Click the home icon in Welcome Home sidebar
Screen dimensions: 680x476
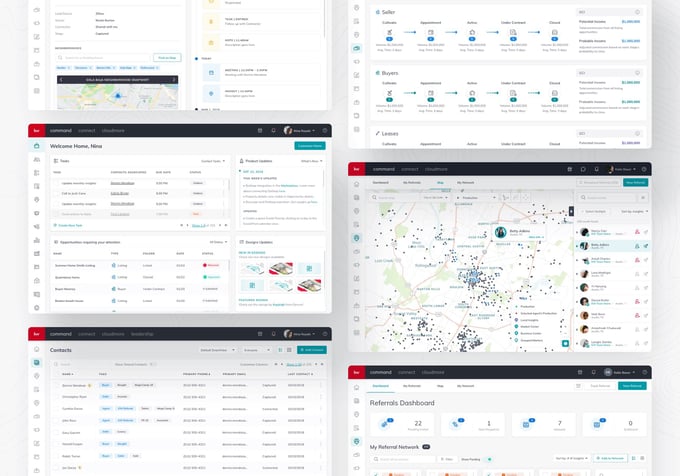coord(36,146)
